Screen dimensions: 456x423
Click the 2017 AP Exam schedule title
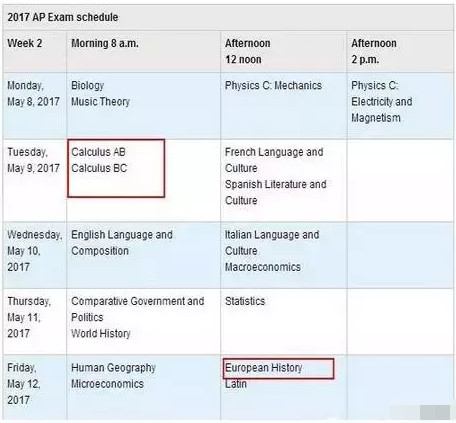pyautogui.click(x=63, y=17)
